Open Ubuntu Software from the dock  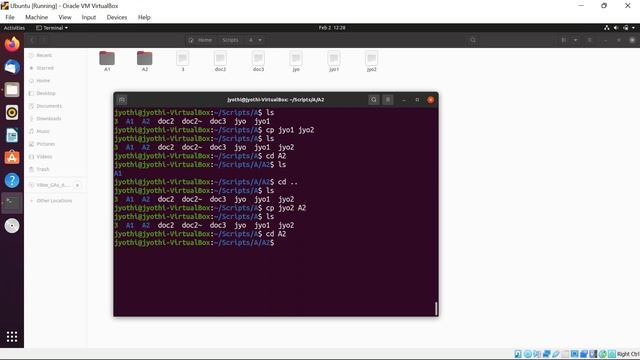[12, 158]
